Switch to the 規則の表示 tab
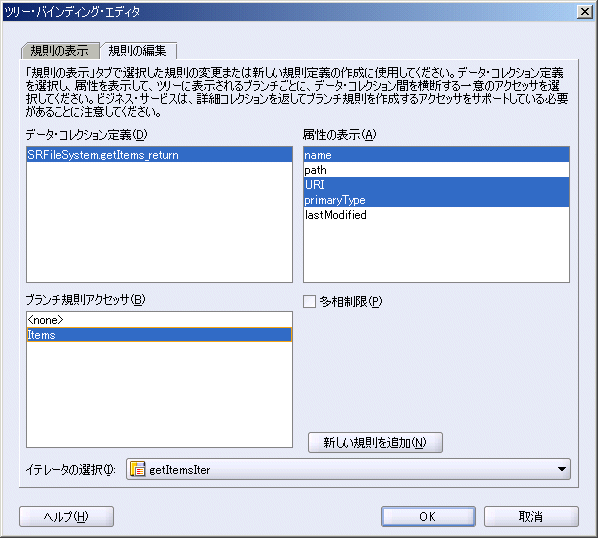 pyautogui.click(x=60, y=51)
